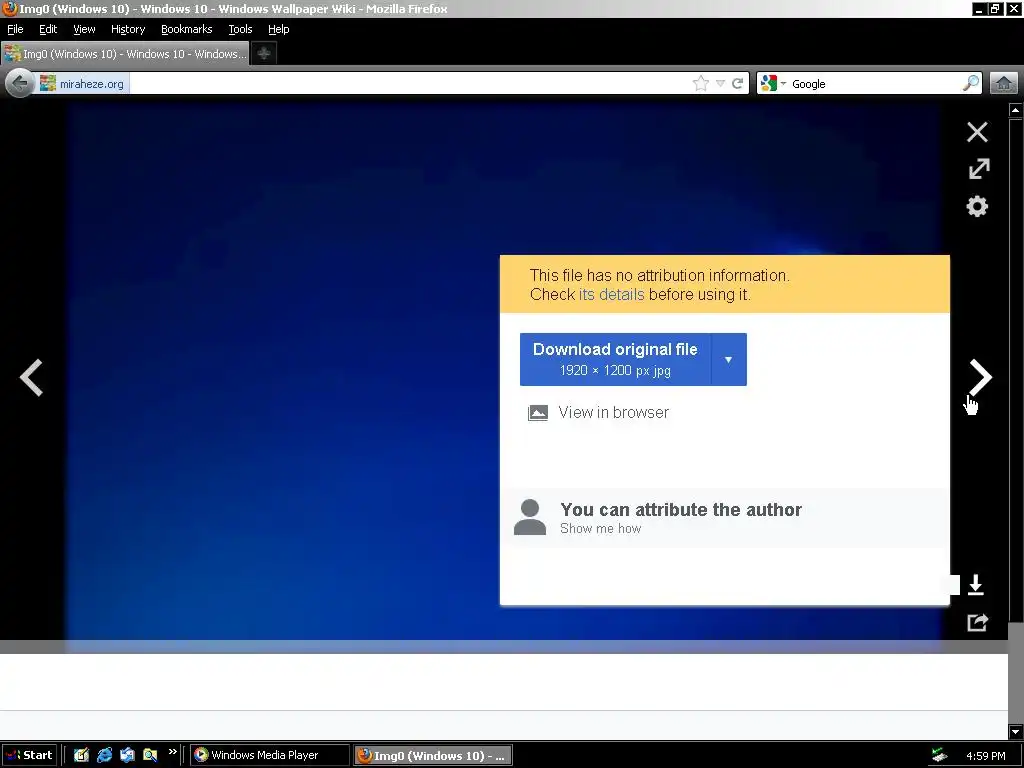Open media viewer settings via the gear icon
1024x768 pixels.
(x=977, y=206)
